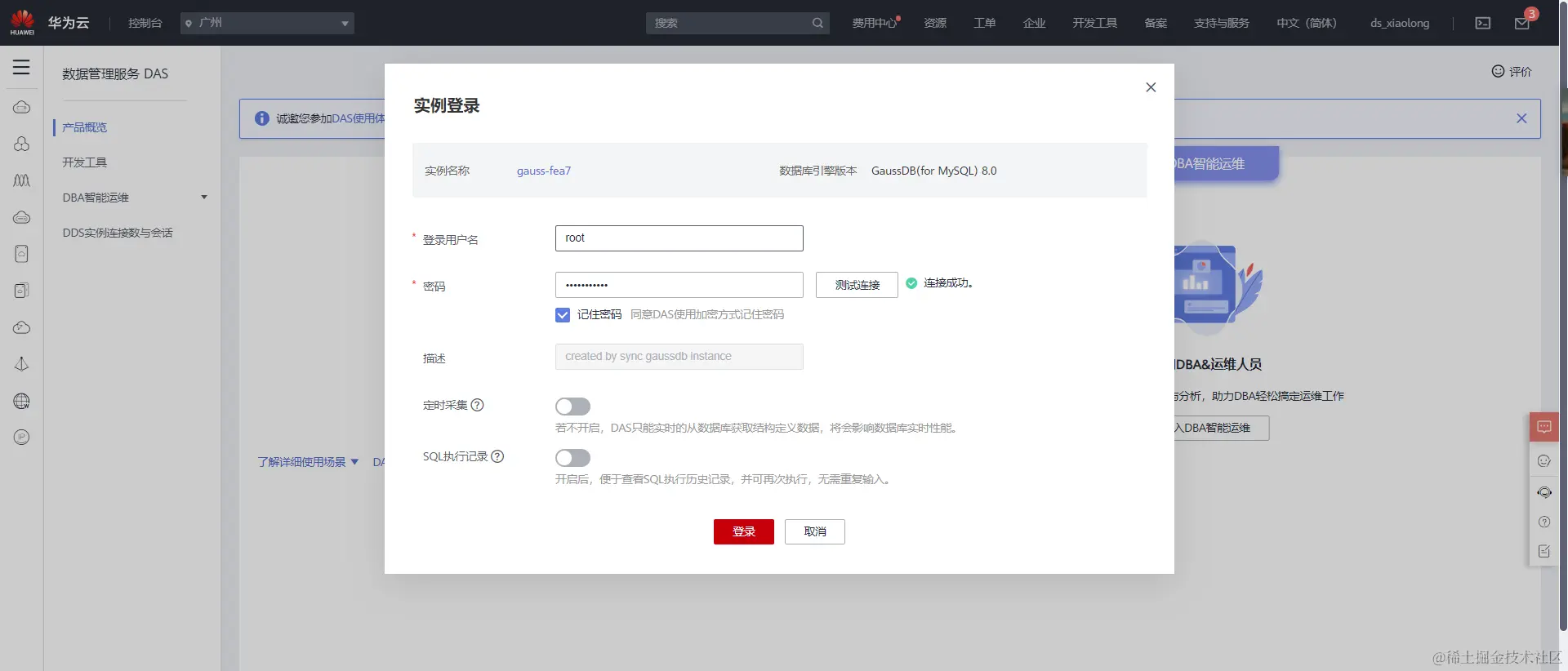Click the first cloud service sidebar icon
The image size is (1568, 671).
click(22, 108)
